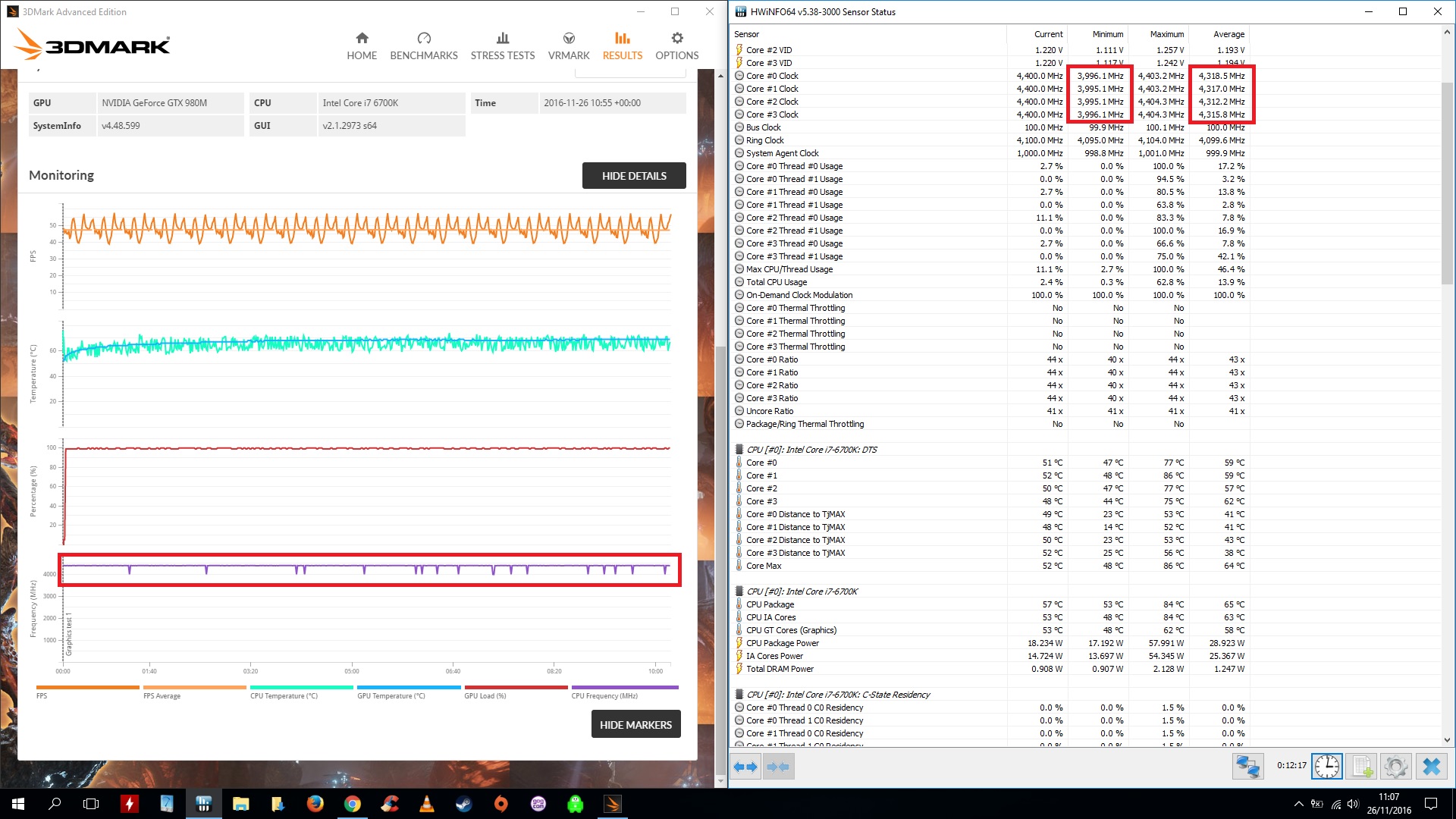The height and width of the screenshot is (819, 1456).
Task: Open the Action Center notifications
Action: click(x=1431, y=804)
